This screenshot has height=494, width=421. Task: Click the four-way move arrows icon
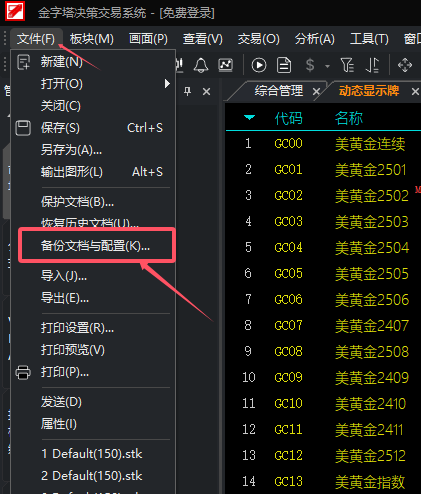pyautogui.click(x=405, y=65)
